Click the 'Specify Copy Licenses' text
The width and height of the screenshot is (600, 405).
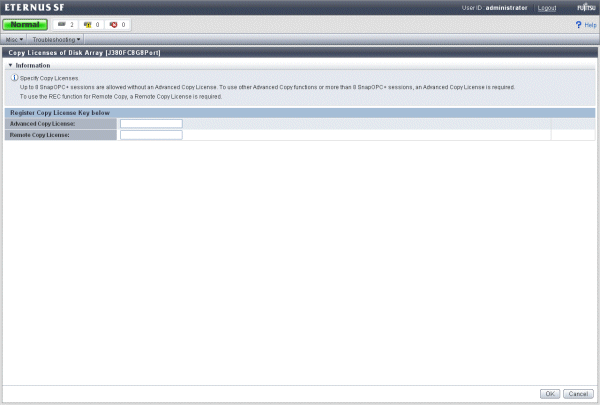point(49,78)
